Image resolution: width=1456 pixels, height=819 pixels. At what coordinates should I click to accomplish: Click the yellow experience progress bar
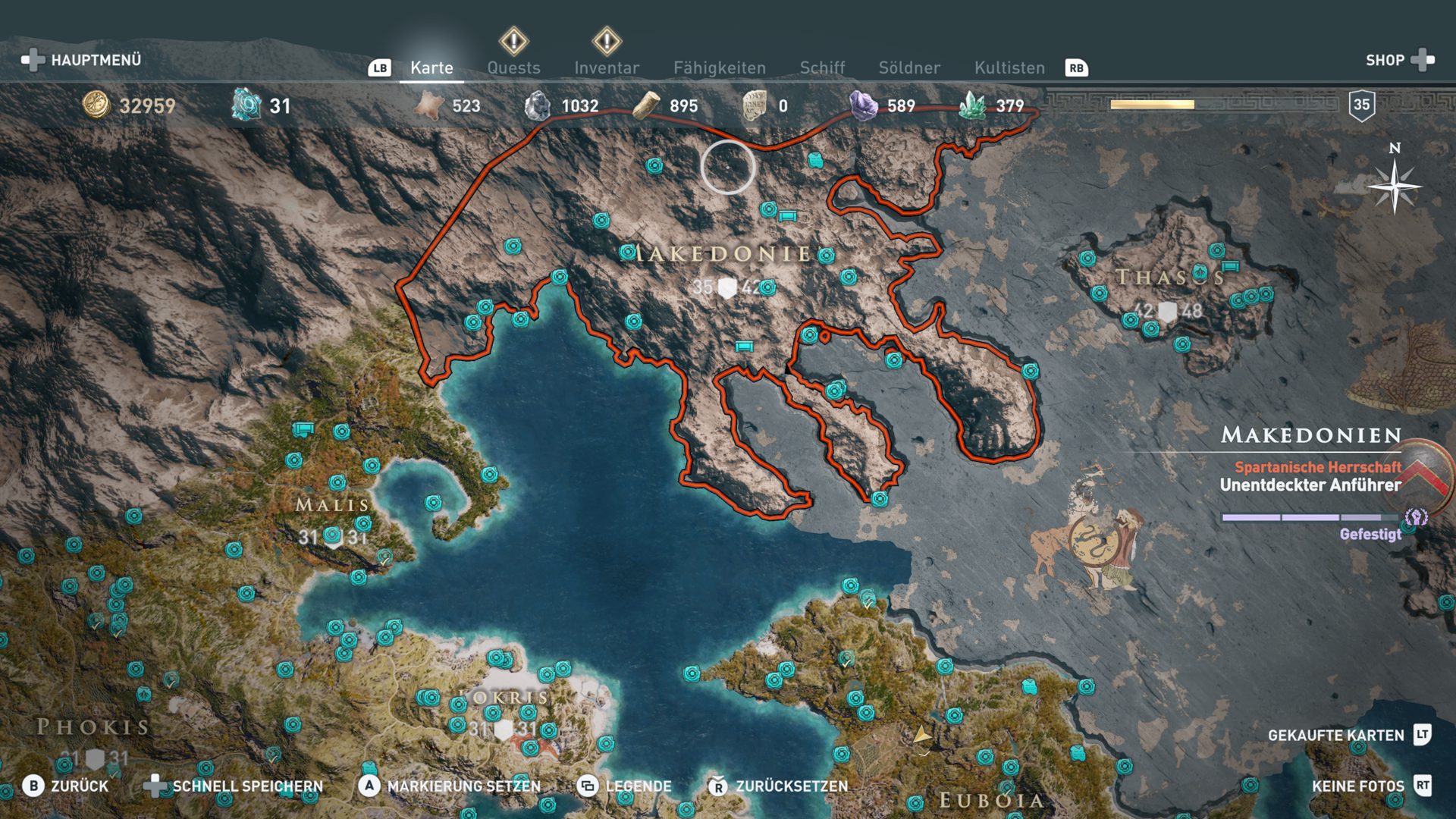point(1152,105)
